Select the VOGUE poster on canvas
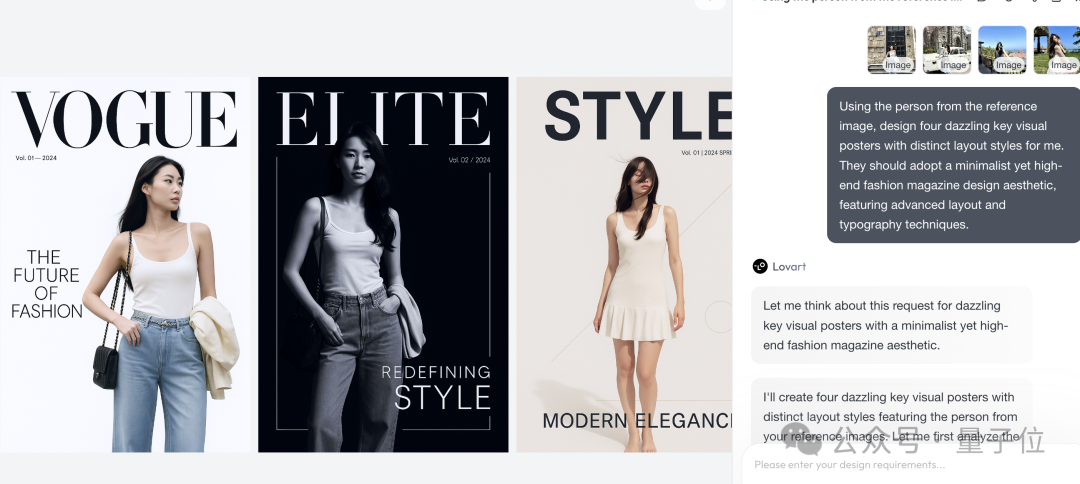Image resolution: width=1080 pixels, height=484 pixels. [125, 264]
